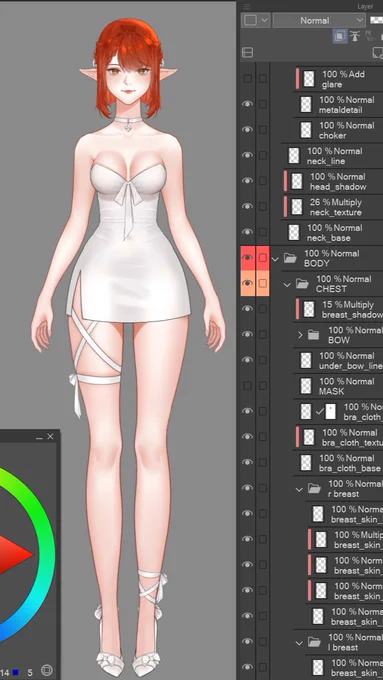Close the color wheel palette
Screen dimensions: 383x680
coord(51,437)
